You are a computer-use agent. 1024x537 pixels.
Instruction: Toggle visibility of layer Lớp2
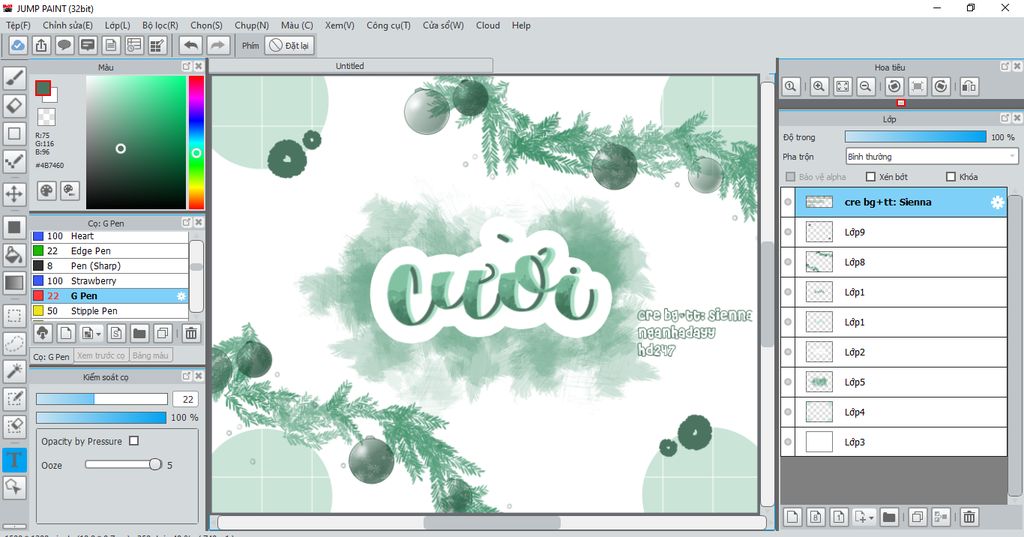[788, 352]
